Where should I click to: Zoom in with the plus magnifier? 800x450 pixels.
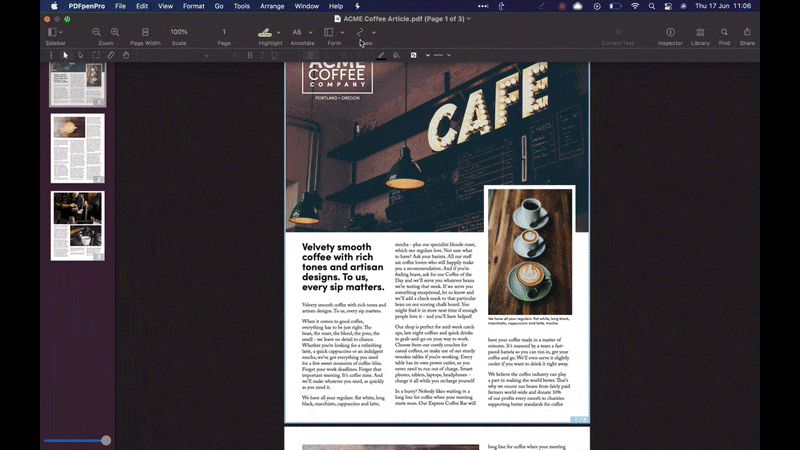click(115, 32)
